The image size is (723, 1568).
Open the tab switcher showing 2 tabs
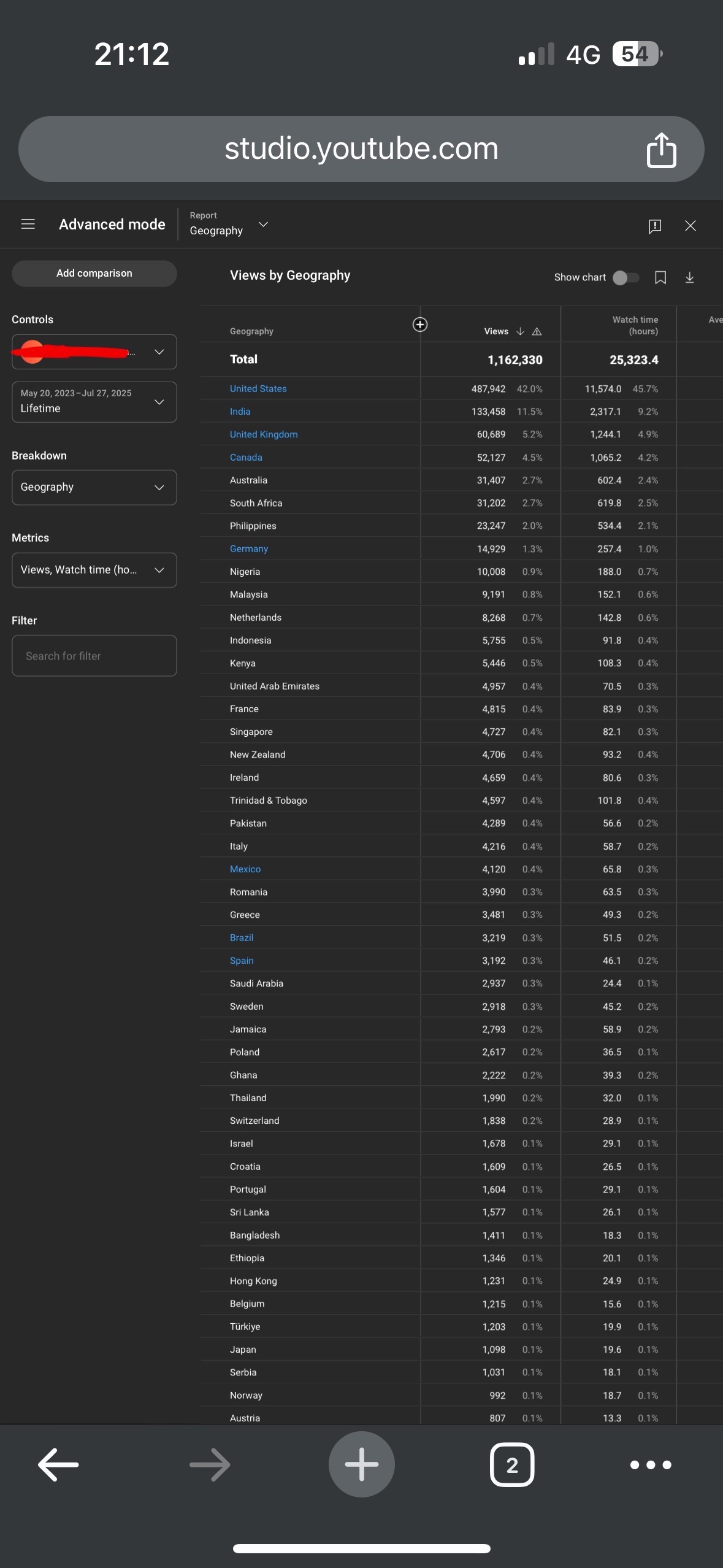coord(512,1465)
